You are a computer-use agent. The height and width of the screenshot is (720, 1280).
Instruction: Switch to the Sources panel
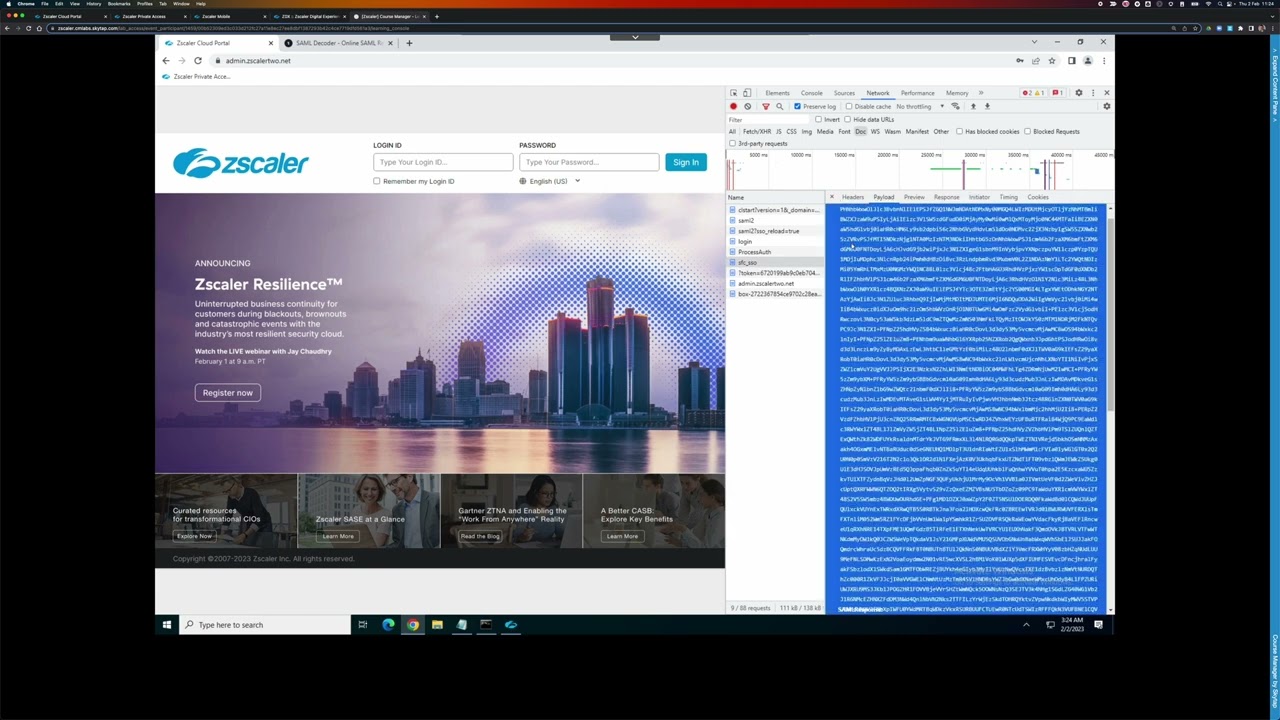click(844, 93)
